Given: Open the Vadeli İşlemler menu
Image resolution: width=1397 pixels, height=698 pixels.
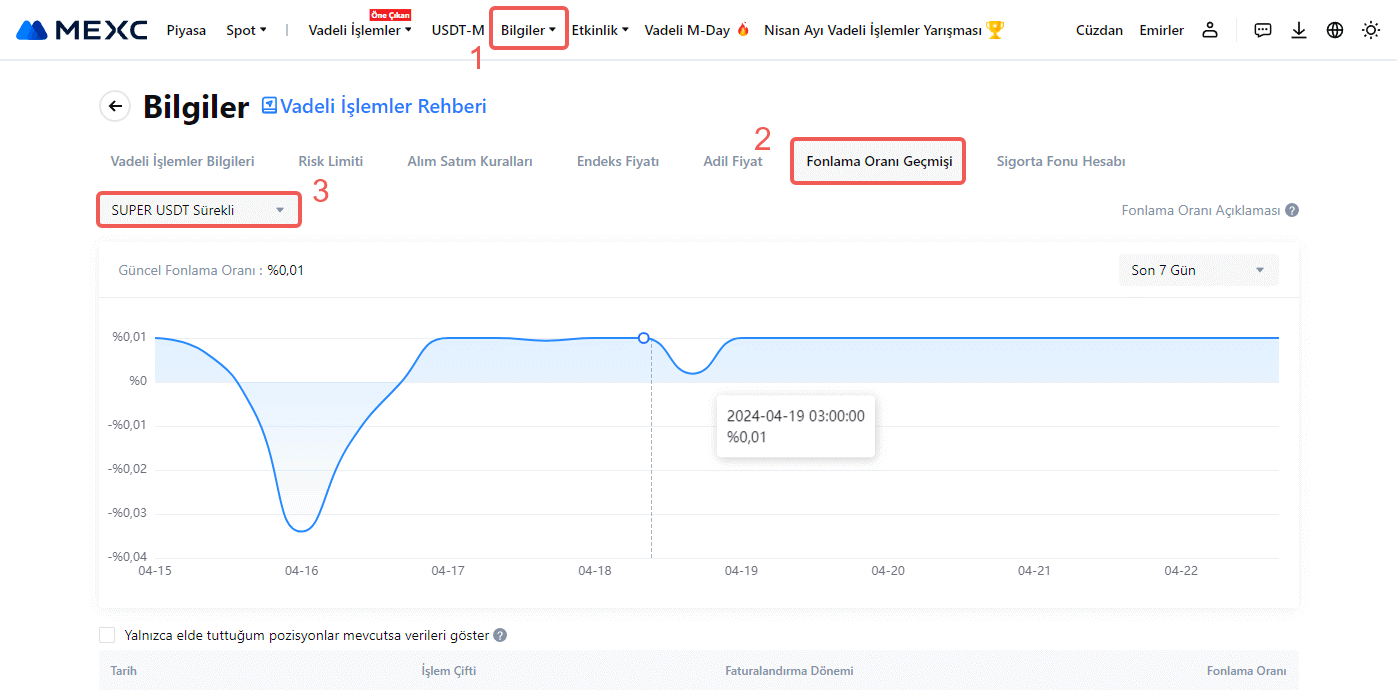Looking at the screenshot, I should (359, 30).
